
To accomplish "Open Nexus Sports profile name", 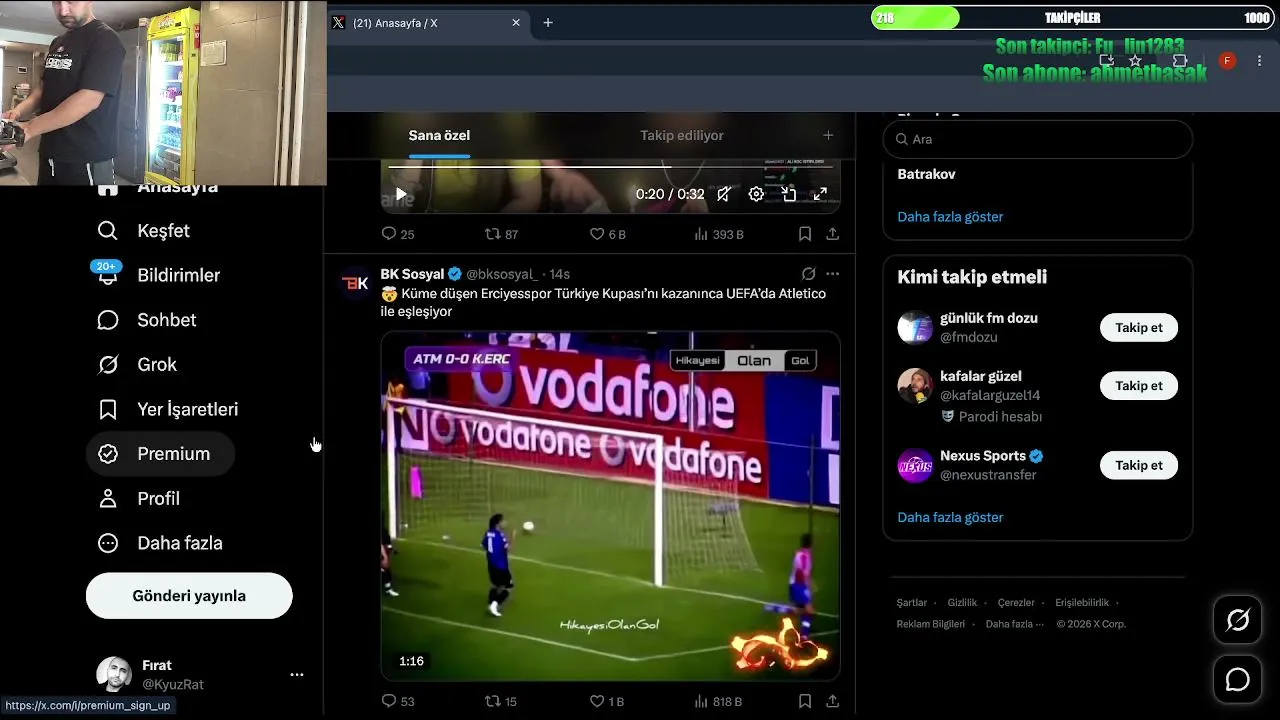I will (983, 456).
